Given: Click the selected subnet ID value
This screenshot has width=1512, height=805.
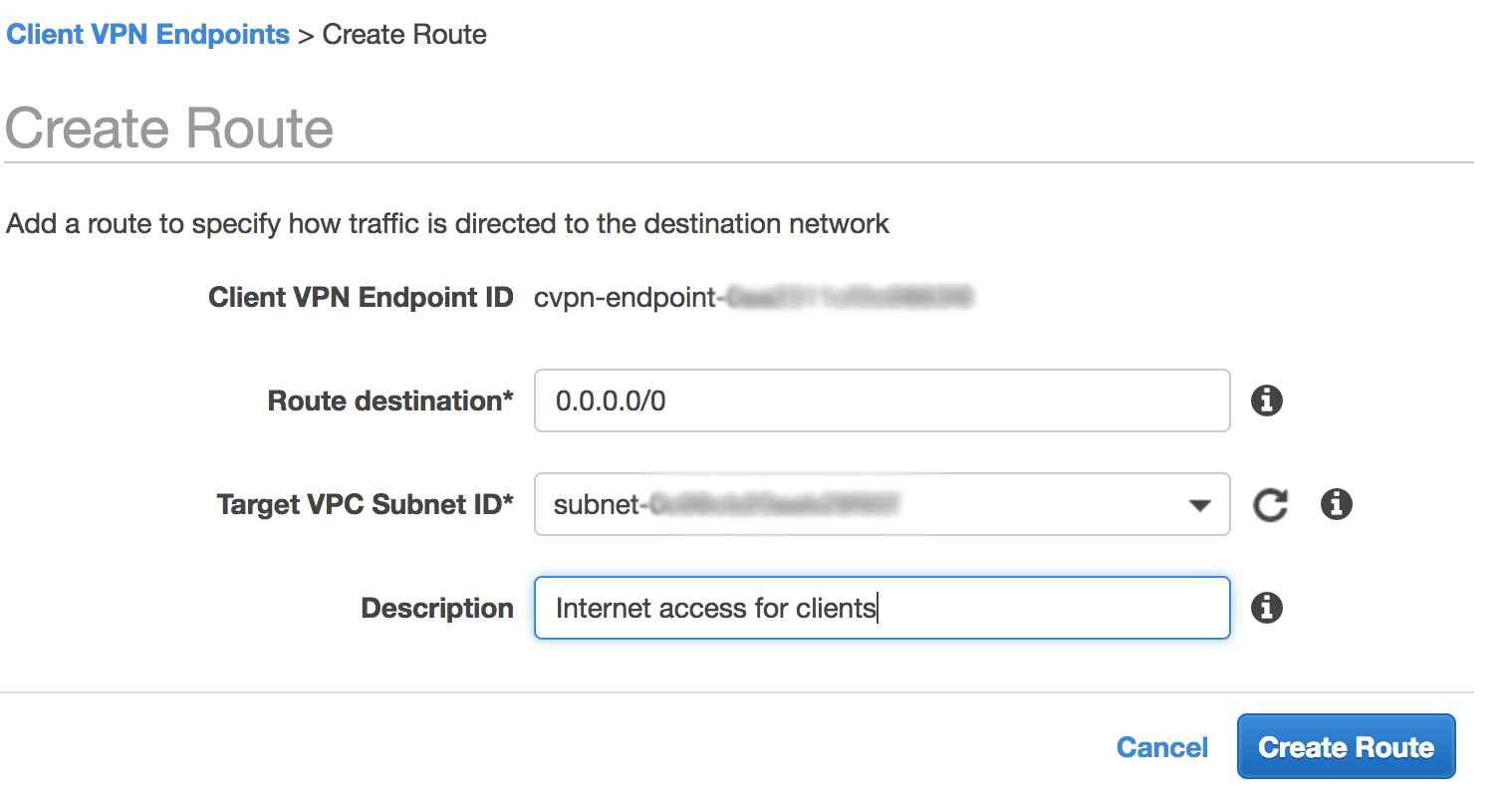Looking at the screenshot, I should 726,504.
